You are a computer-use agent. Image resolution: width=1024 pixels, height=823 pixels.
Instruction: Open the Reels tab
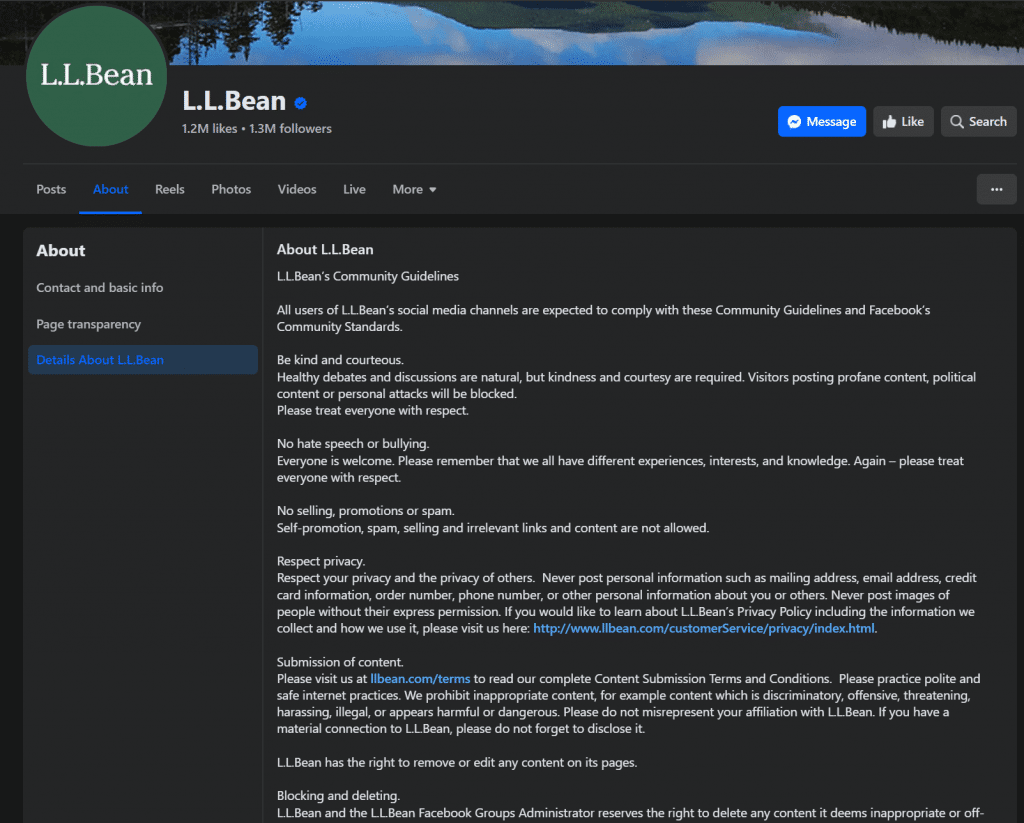point(169,189)
